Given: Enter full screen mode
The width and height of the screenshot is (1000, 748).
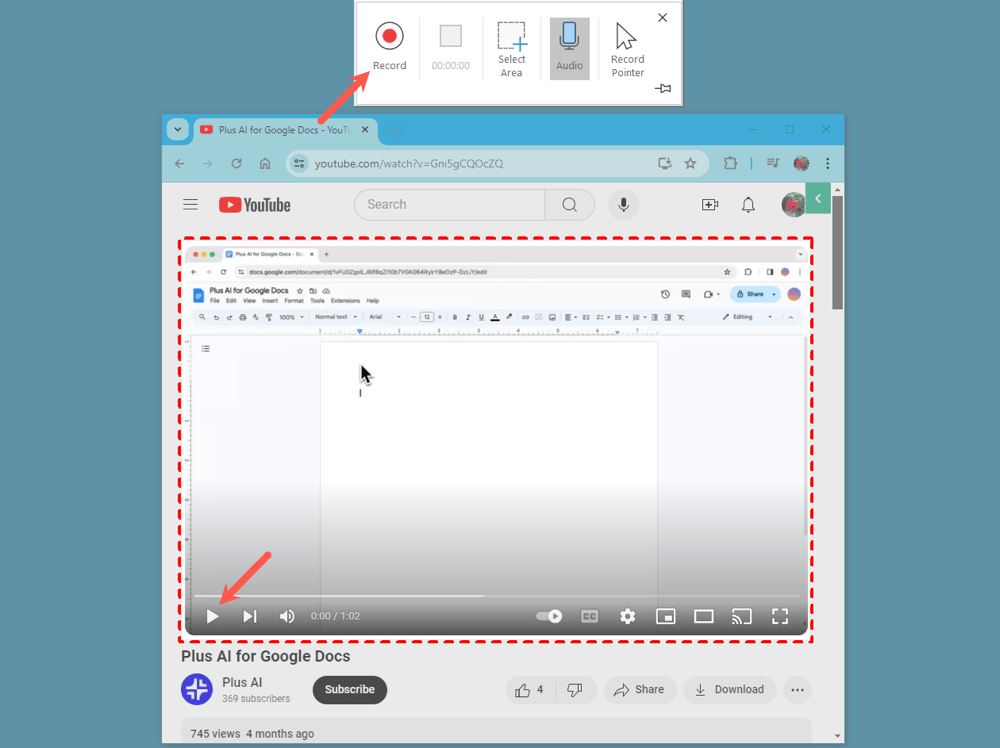Looking at the screenshot, I should tap(780, 616).
